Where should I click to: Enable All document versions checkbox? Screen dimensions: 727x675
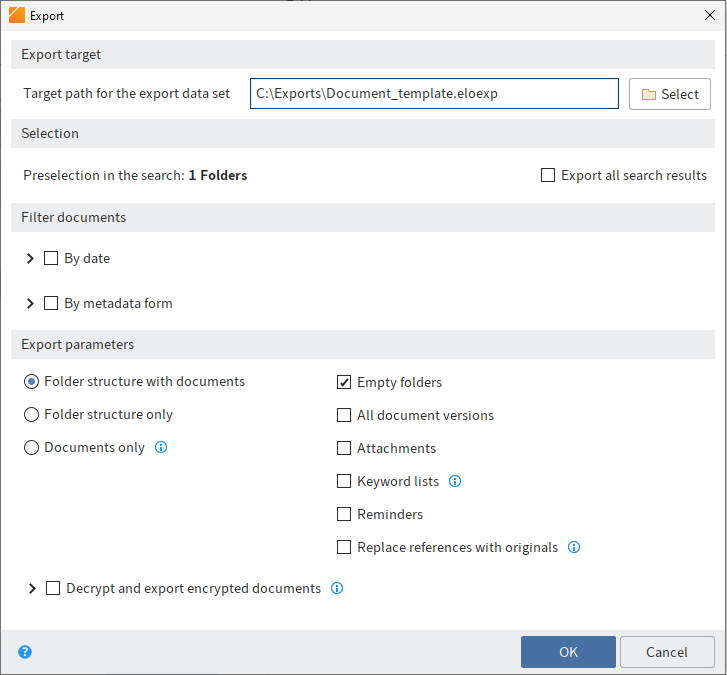[x=344, y=415]
